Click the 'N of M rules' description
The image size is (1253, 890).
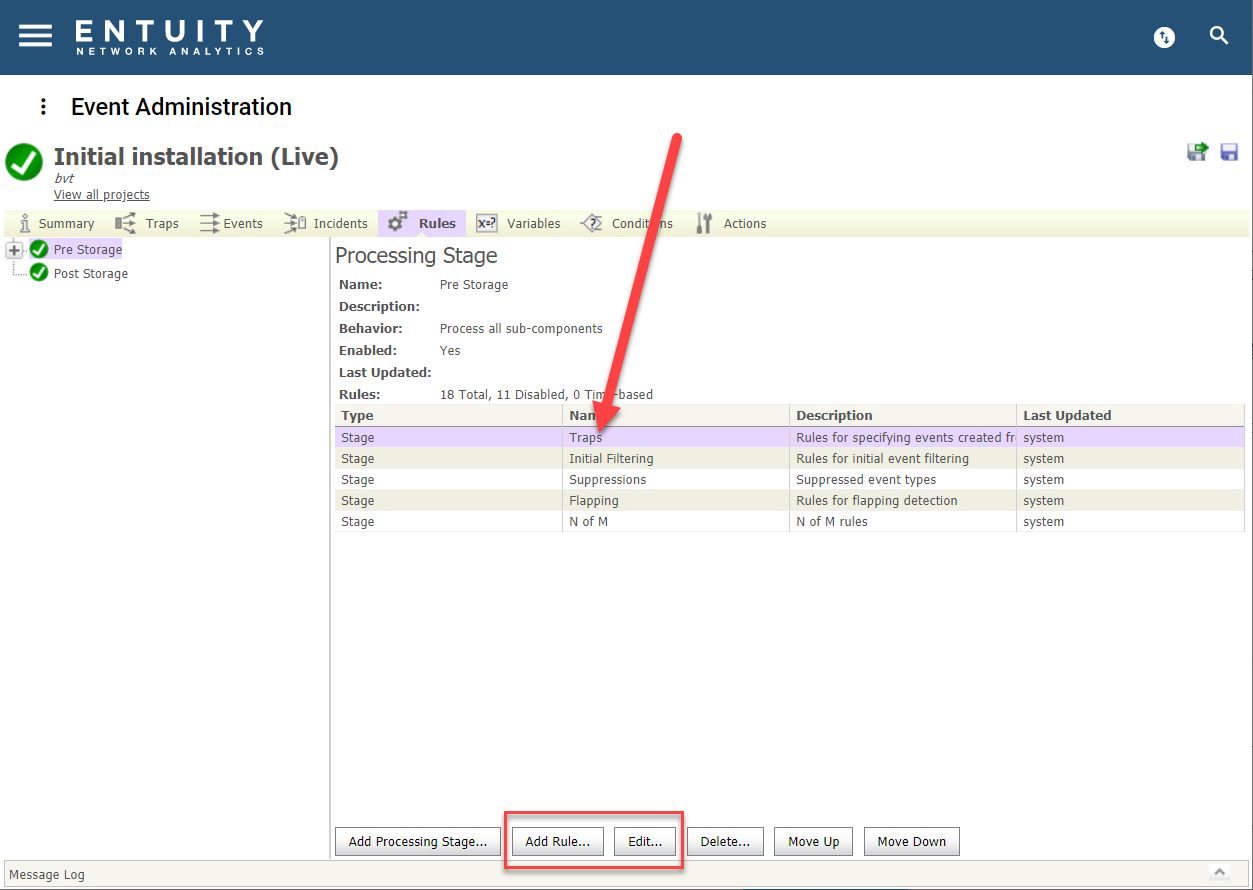(x=832, y=522)
